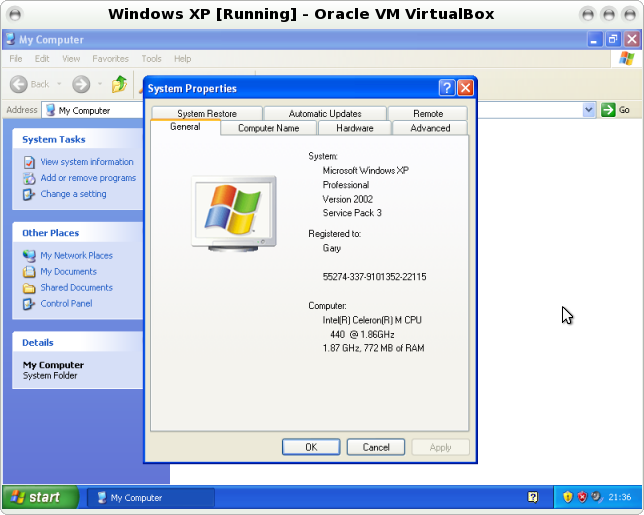
Task: Open the Tools menu
Action: [152, 59]
